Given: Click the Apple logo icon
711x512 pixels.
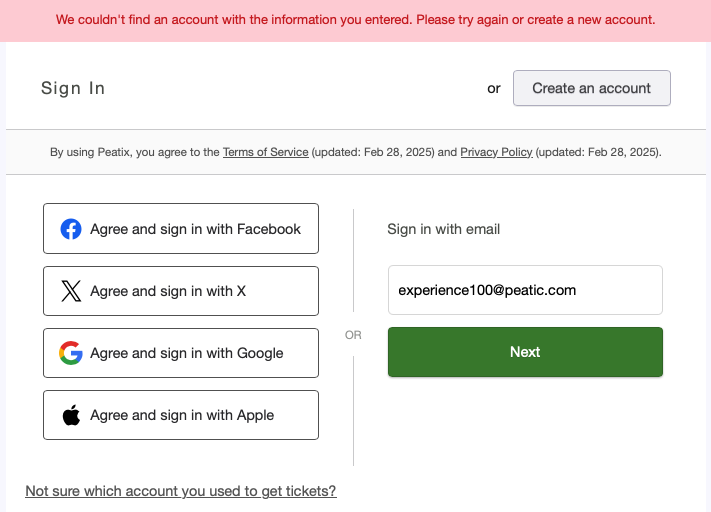Looking at the screenshot, I should coord(71,415).
